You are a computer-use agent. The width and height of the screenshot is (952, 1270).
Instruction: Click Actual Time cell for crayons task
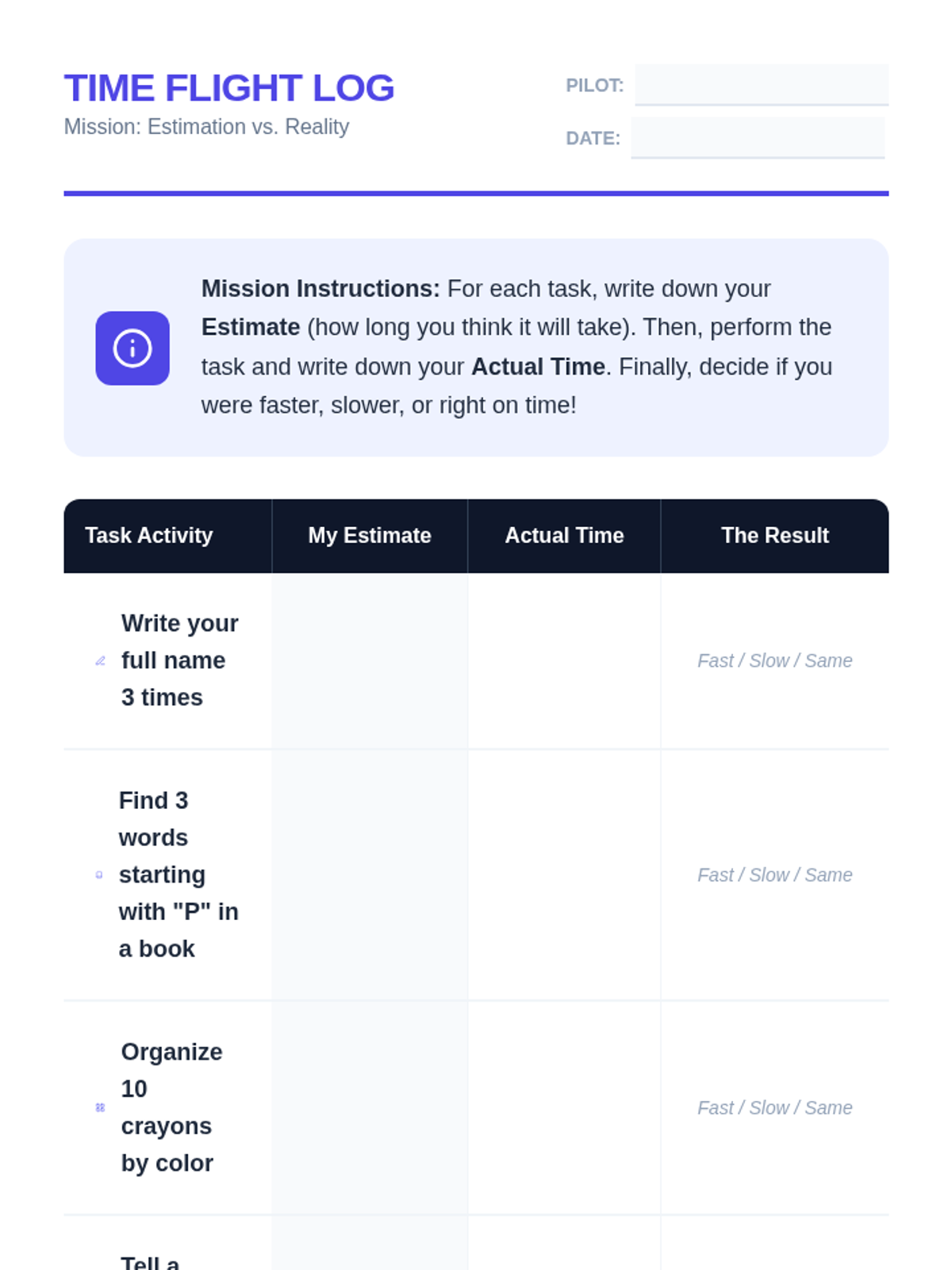click(564, 1107)
